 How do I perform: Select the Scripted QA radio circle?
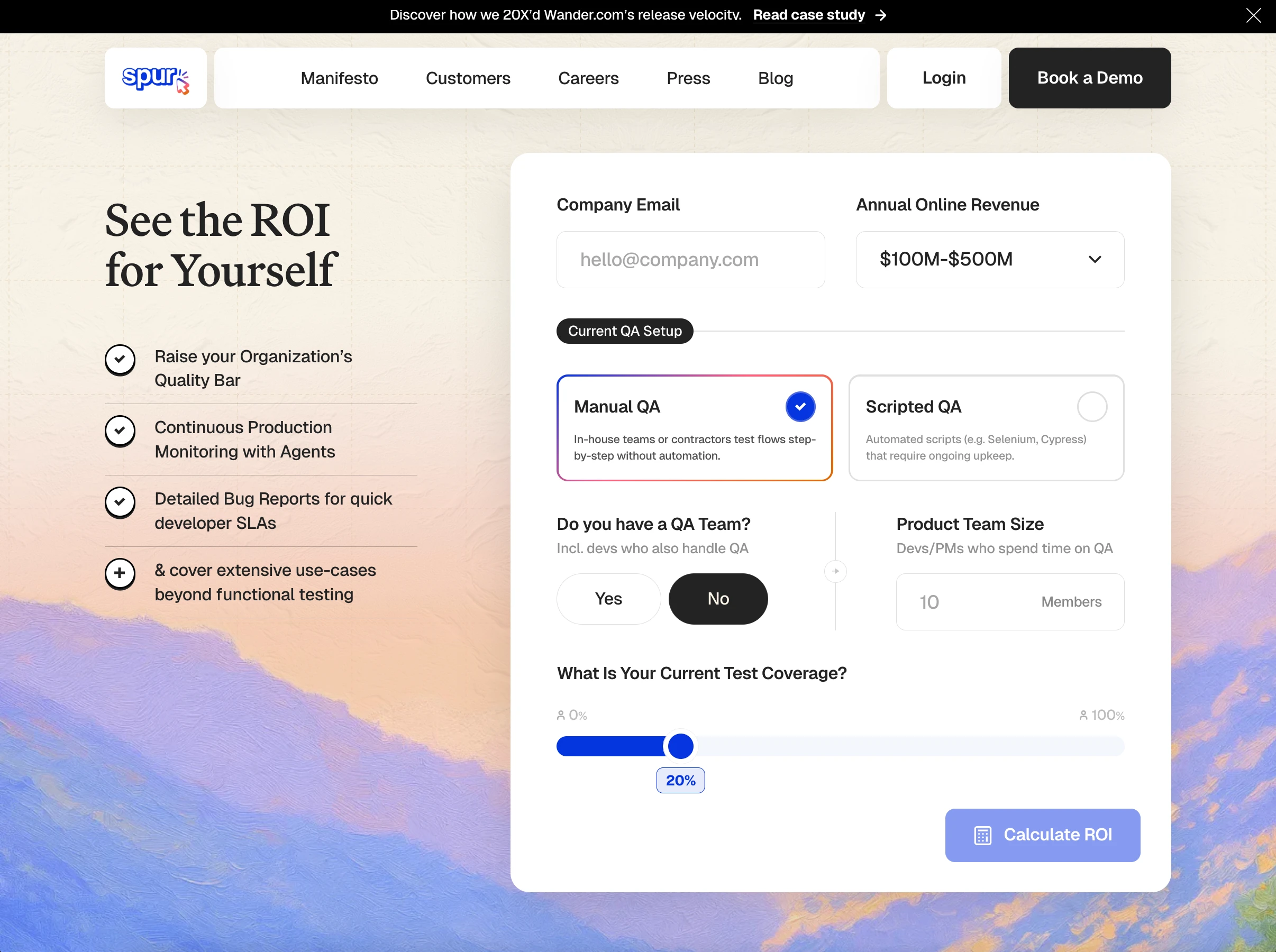pyautogui.click(x=1091, y=407)
